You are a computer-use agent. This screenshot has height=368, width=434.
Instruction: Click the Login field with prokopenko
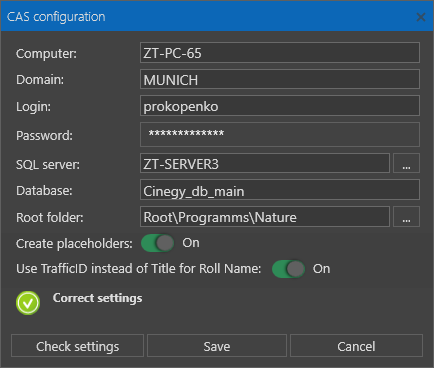[x=280, y=106]
